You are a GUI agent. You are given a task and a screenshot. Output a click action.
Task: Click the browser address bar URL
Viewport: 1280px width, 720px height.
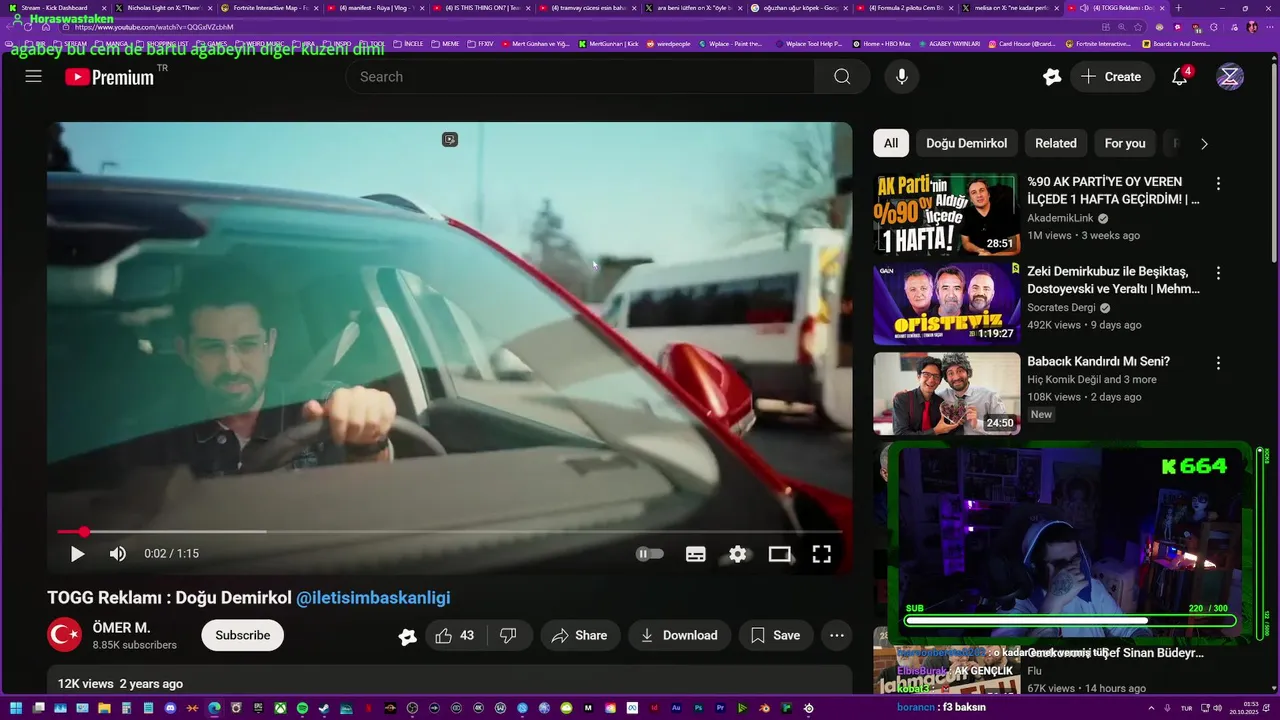point(154,27)
